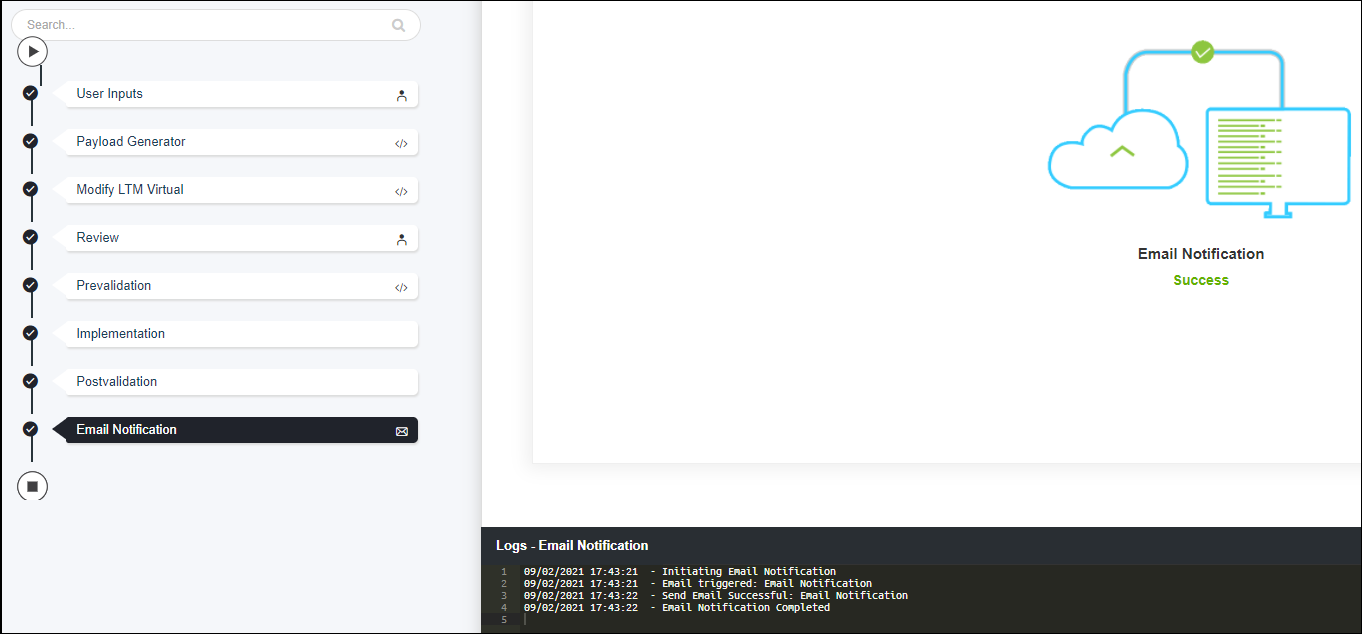
Task: Open the Postvalidation step
Action: coord(241,382)
